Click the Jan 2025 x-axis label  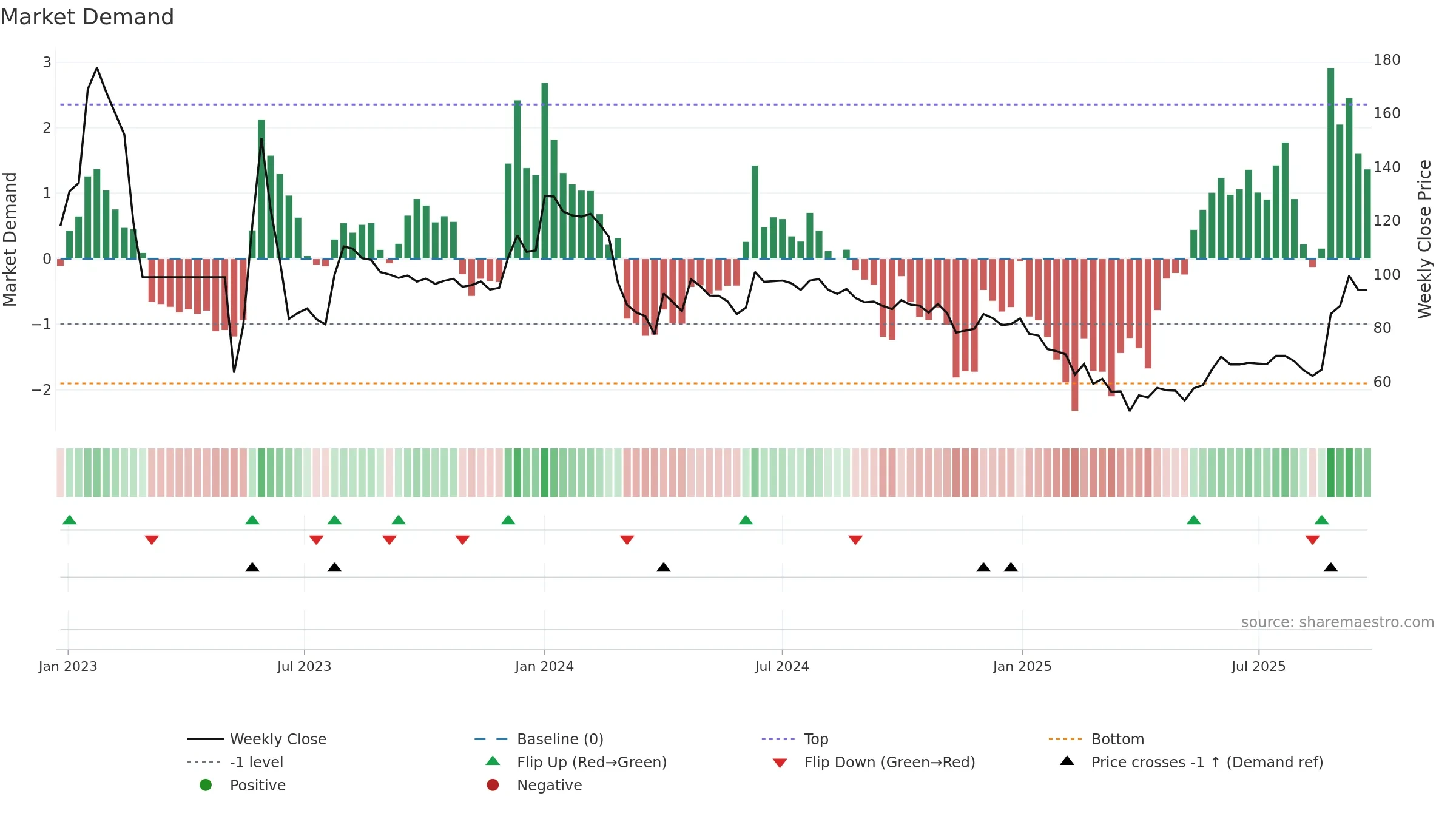1022,666
